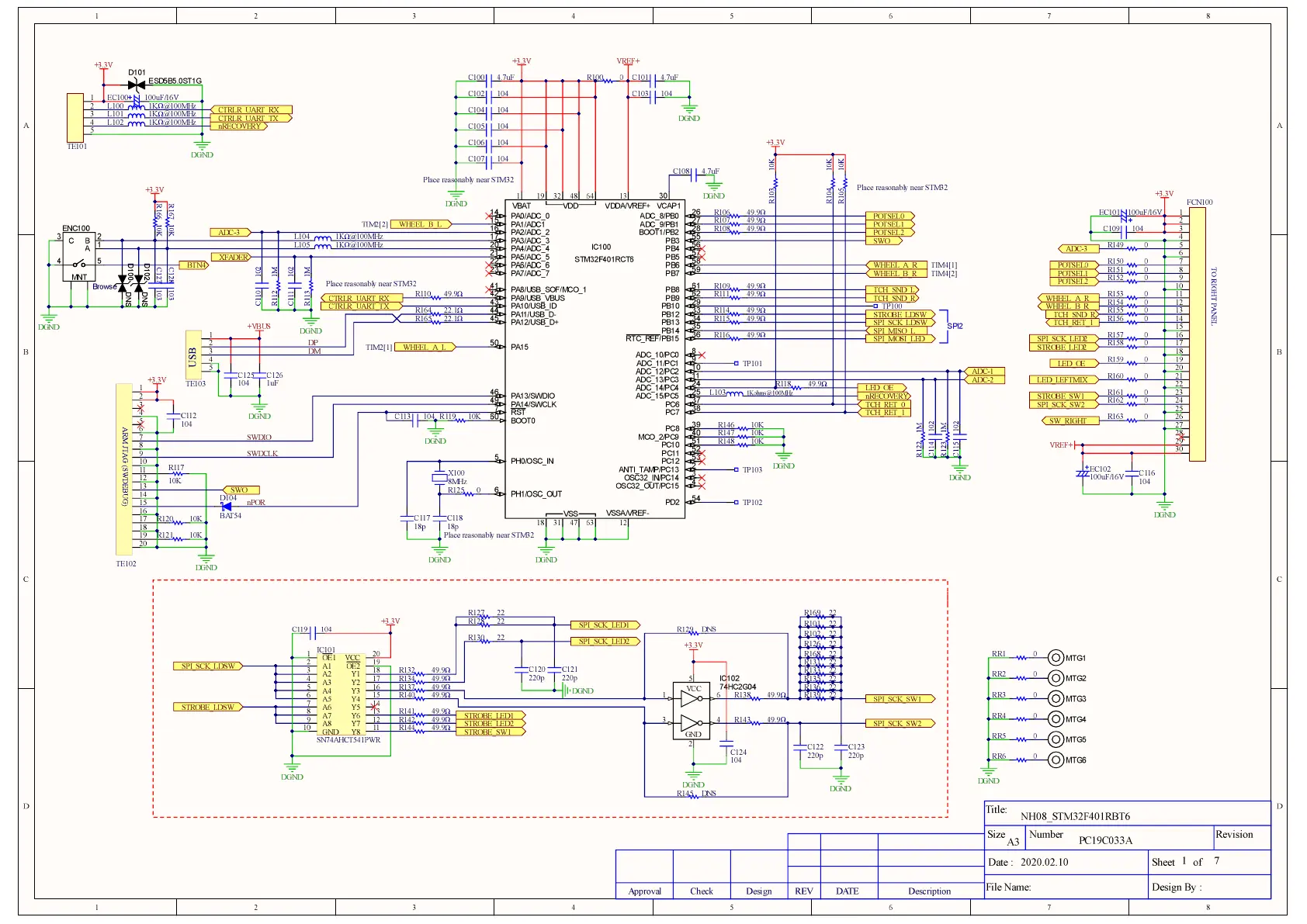Image resolution: width=1307 pixels, height=924 pixels.
Task: Click the SW_RIGHT net port
Action: click(1070, 420)
